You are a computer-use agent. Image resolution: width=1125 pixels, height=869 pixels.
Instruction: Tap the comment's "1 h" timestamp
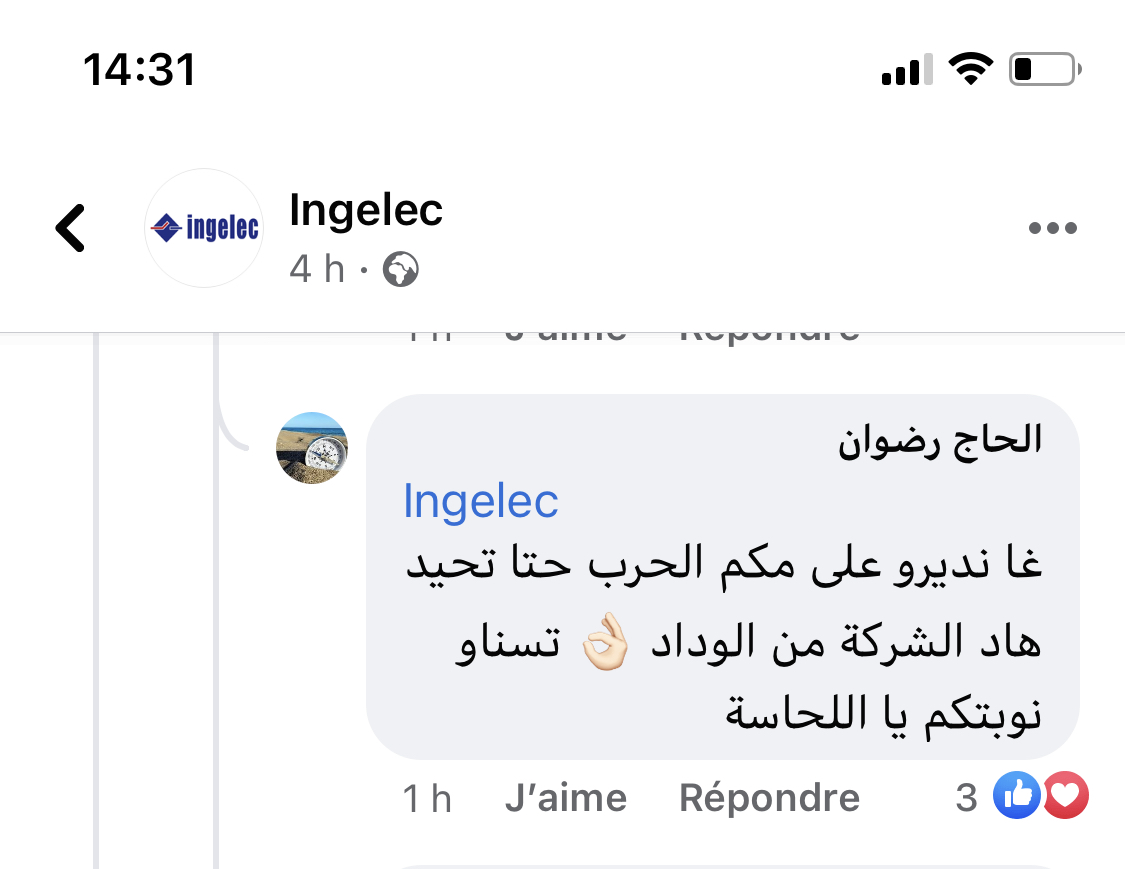tap(427, 798)
